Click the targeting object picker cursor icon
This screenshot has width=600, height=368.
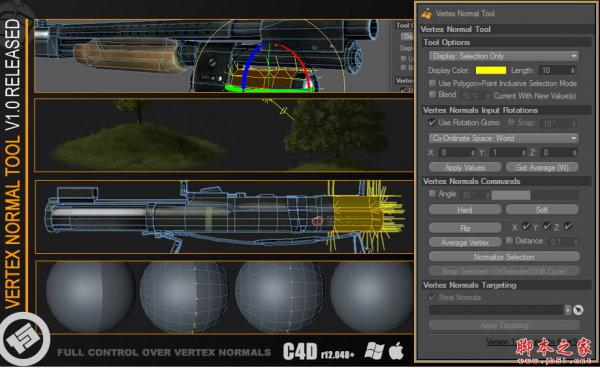pos(578,310)
